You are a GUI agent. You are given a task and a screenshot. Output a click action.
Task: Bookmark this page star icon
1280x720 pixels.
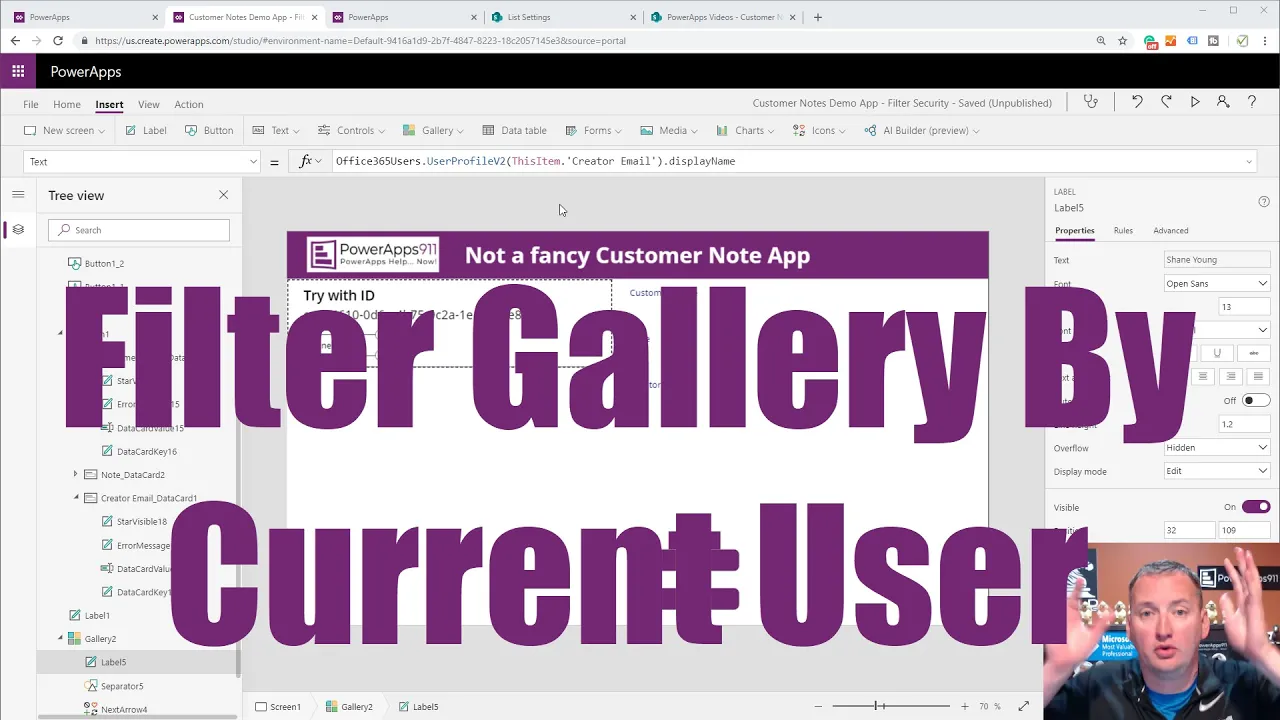click(x=1122, y=41)
